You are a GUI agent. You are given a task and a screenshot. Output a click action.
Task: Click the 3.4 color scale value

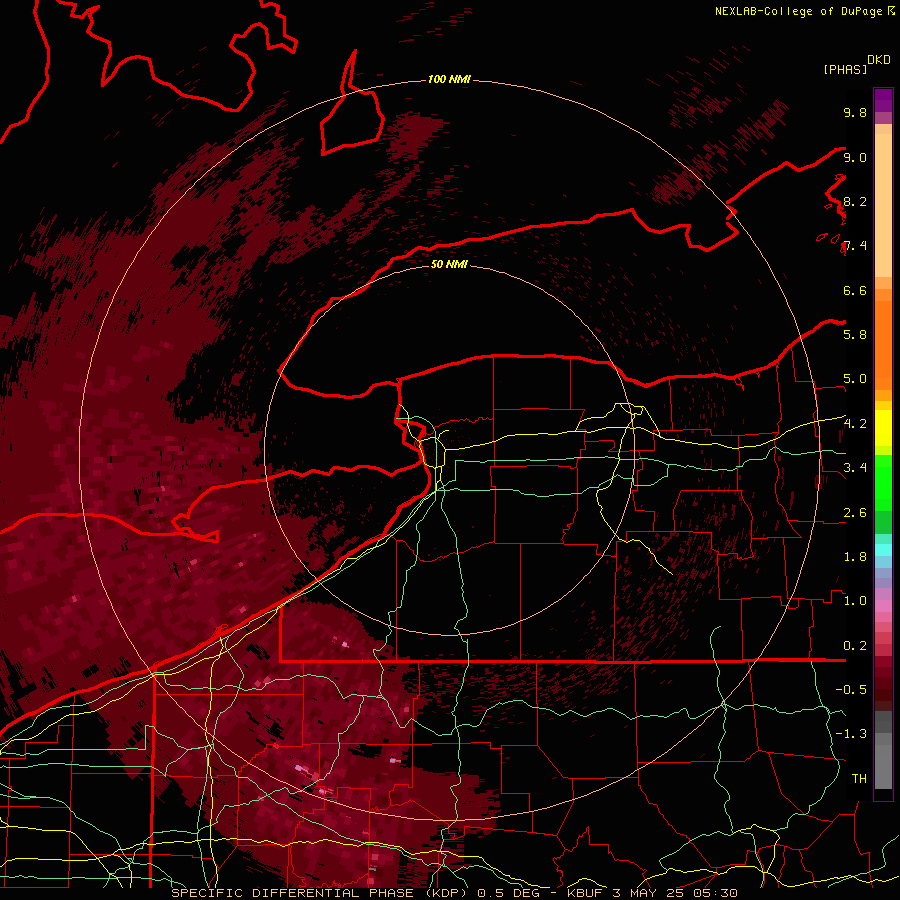point(855,468)
